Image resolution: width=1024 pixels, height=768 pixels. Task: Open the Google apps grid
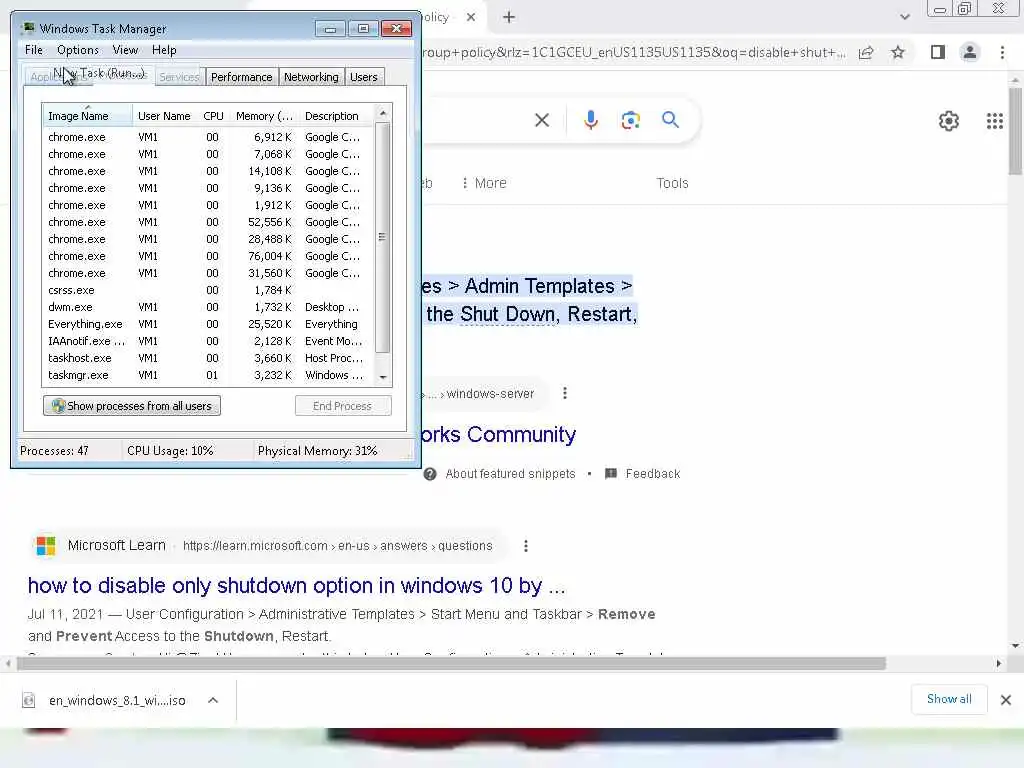pos(995,121)
